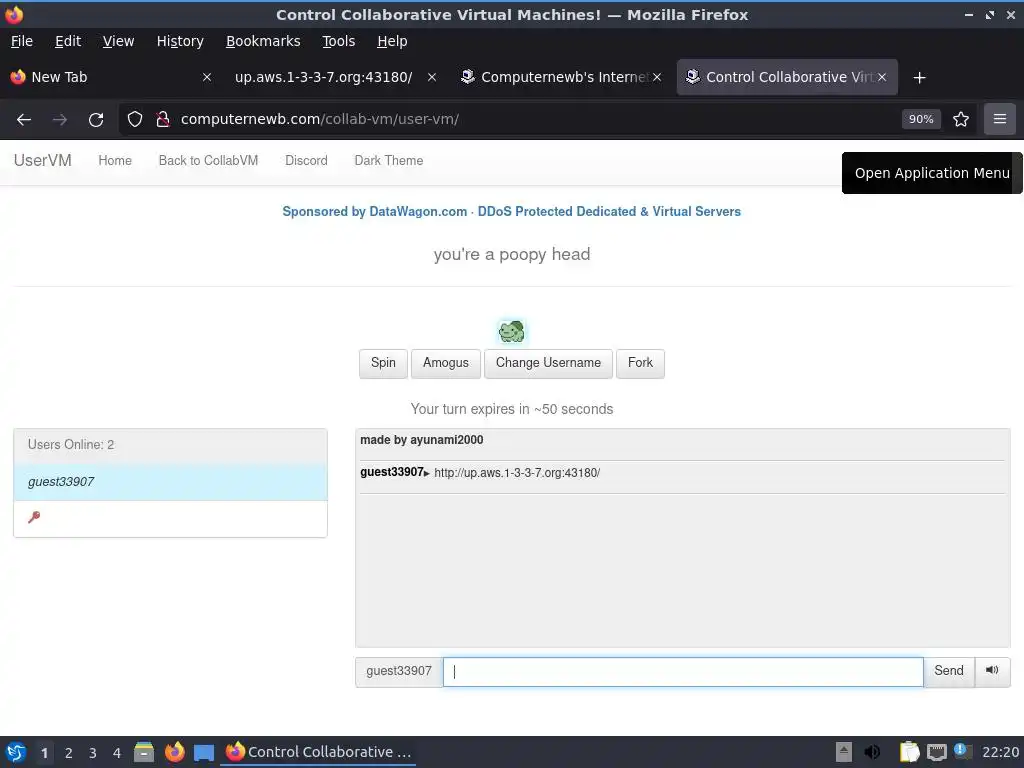The height and width of the screenshot is (768, 1024).
Task: Select guest33907 in users list
Action: click(x=170, y=482)
